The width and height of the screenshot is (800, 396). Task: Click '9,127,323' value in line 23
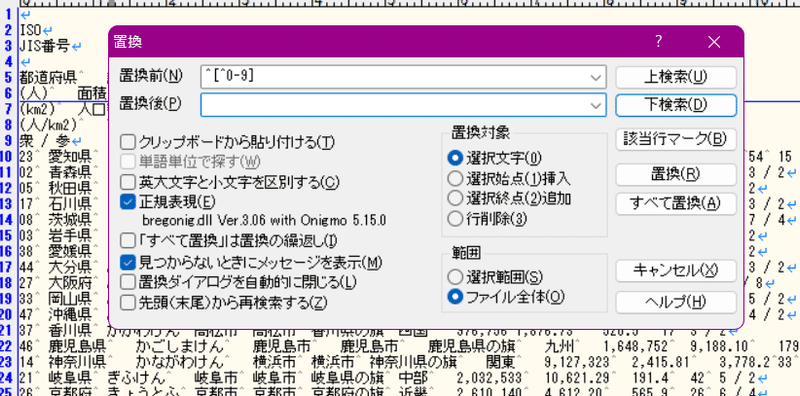click(576, 363)
